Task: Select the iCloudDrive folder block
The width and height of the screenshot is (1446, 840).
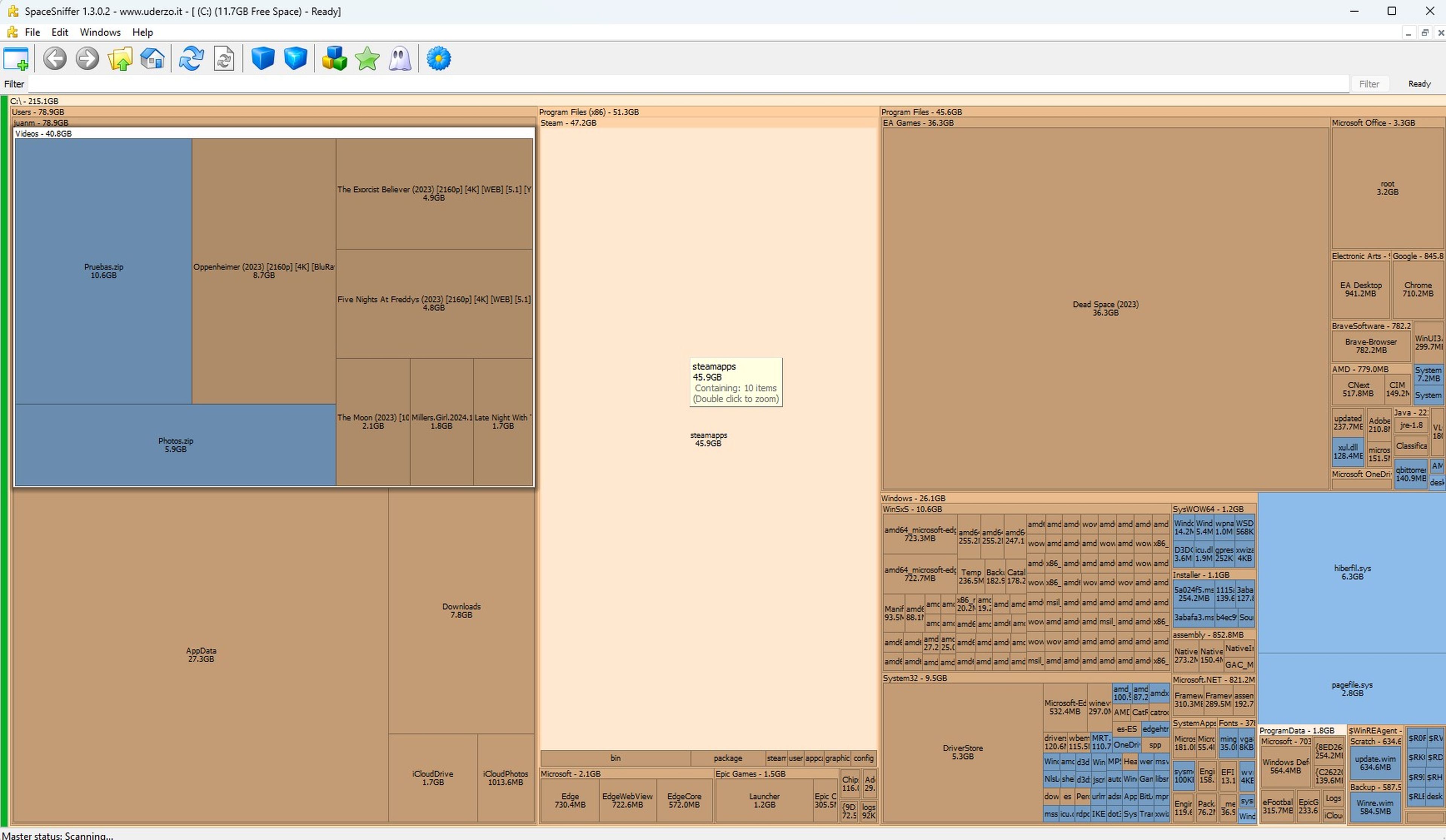Action: click(433, 778)
